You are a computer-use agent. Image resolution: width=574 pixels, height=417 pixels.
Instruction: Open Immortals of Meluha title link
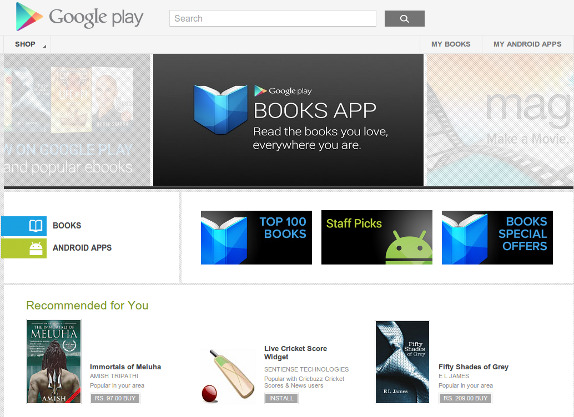pos(125,366)
